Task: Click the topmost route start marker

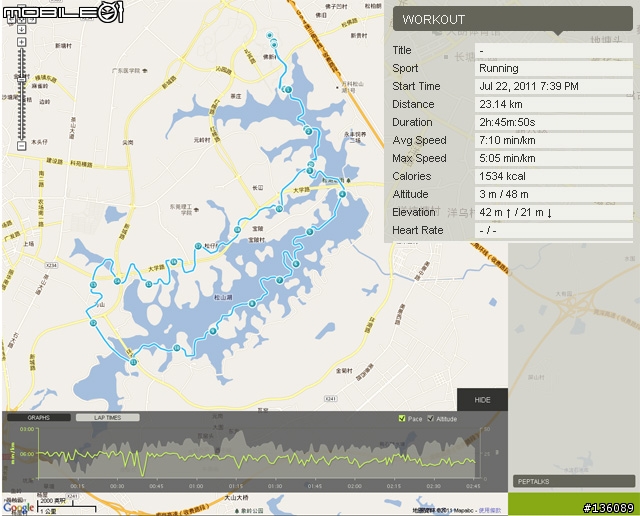Action: point(269,36)
